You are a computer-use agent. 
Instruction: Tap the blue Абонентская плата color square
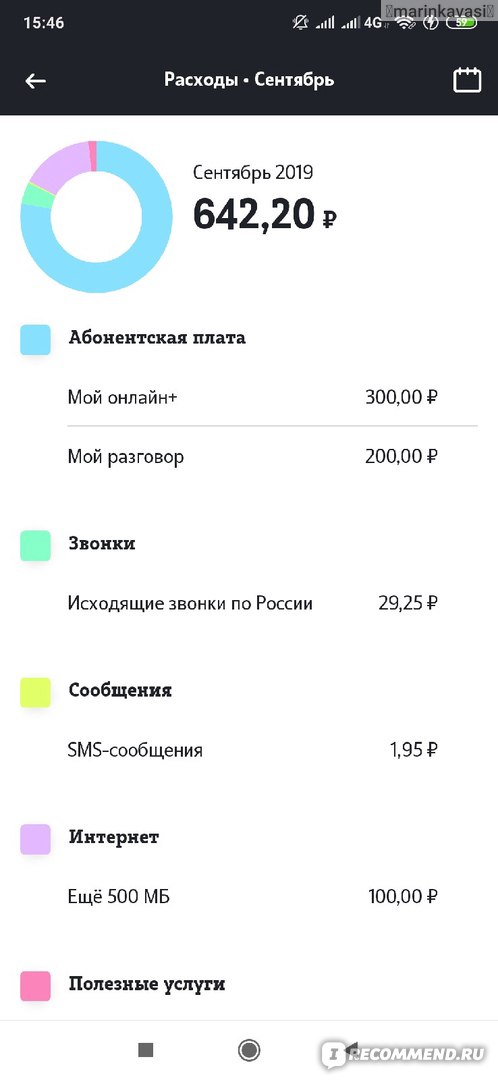click(35, 340)
